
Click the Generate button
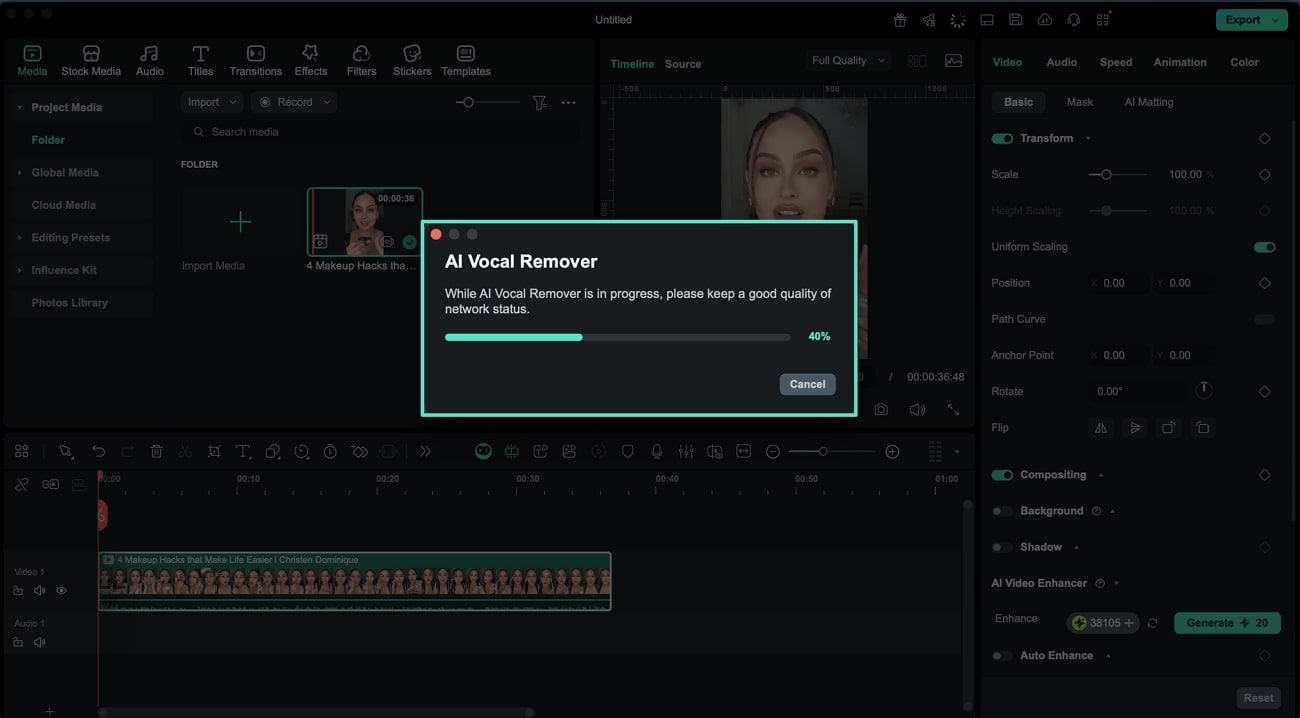tap(1227, 623)
